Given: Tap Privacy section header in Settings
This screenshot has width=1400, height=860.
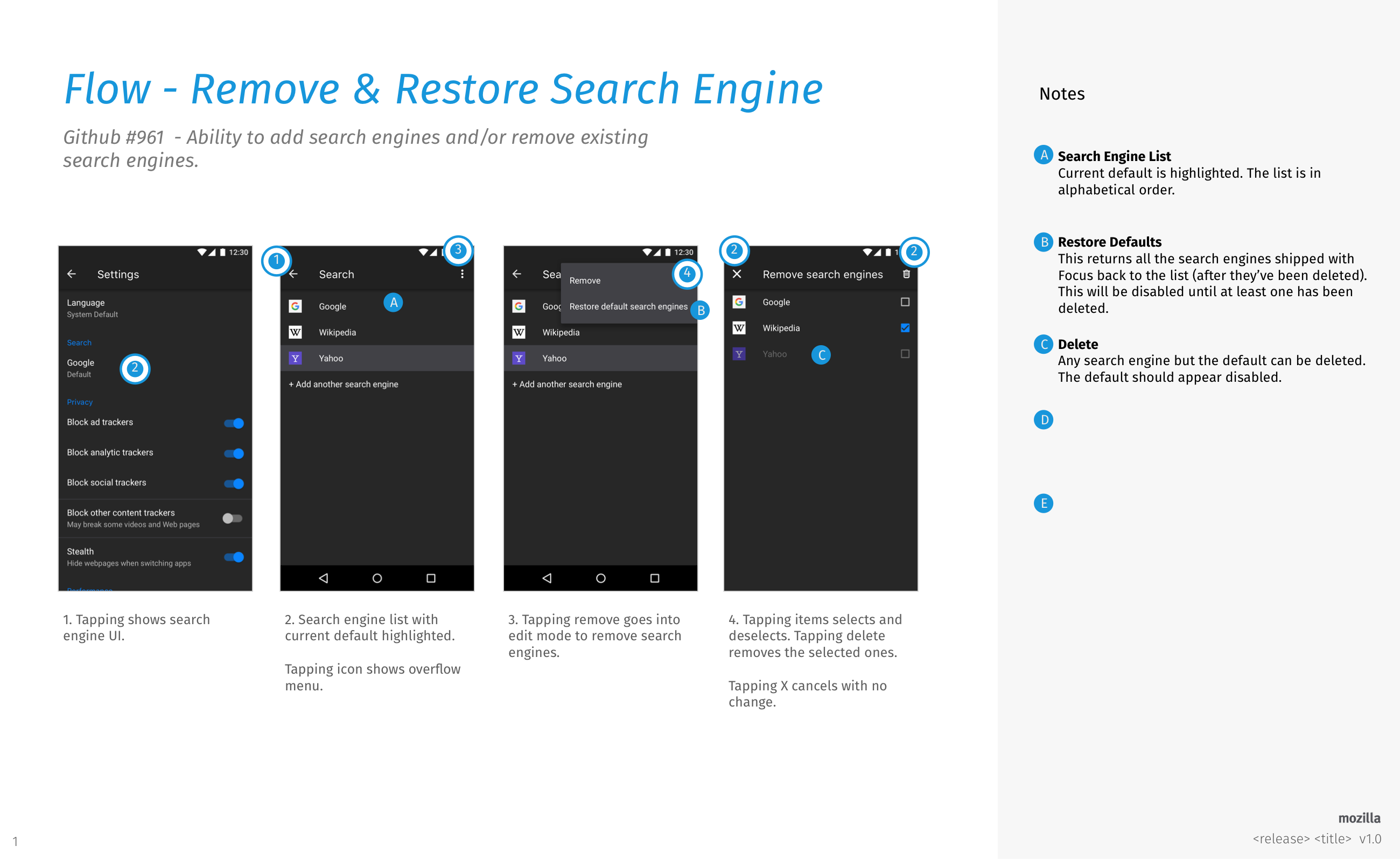Looking at the screenshot, I should click(x=80, y=402).
